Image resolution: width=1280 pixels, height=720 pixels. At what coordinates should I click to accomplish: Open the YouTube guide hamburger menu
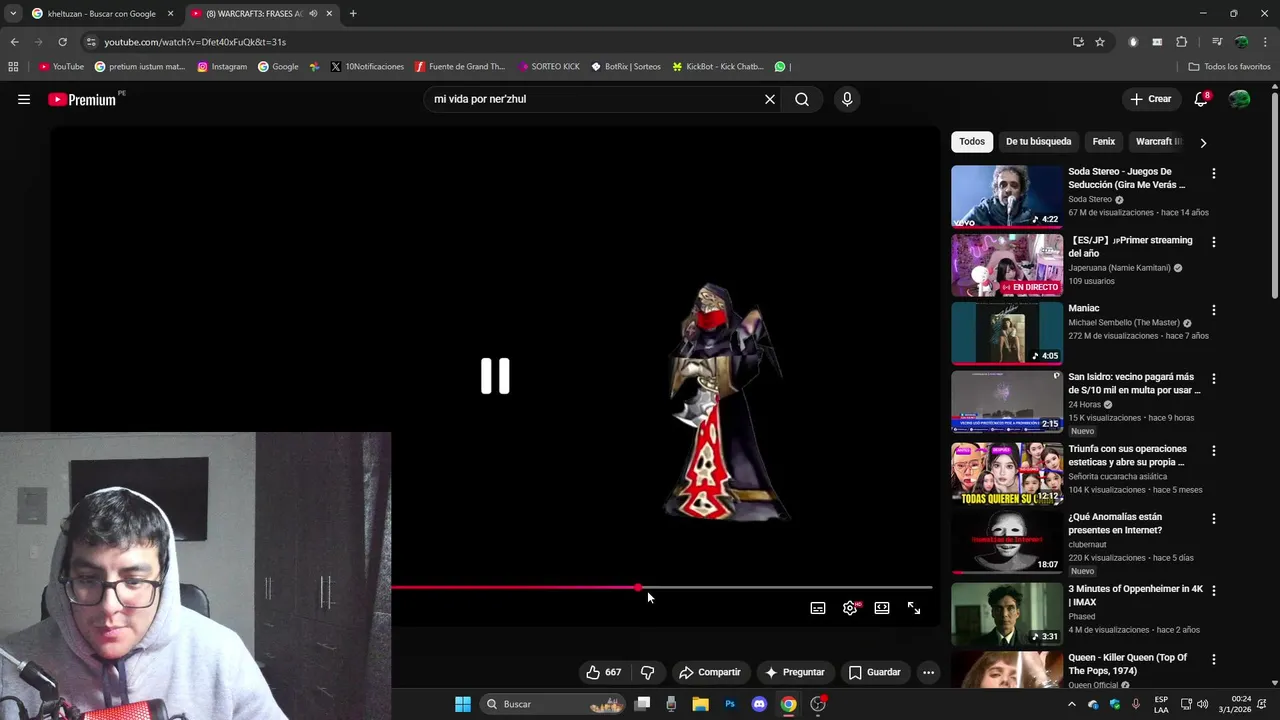(24, 99)
